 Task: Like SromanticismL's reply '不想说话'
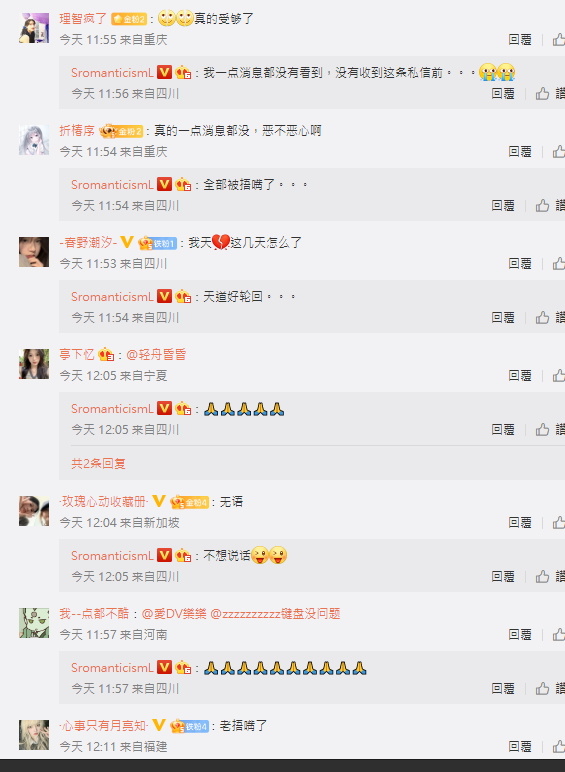click(542, 576)
